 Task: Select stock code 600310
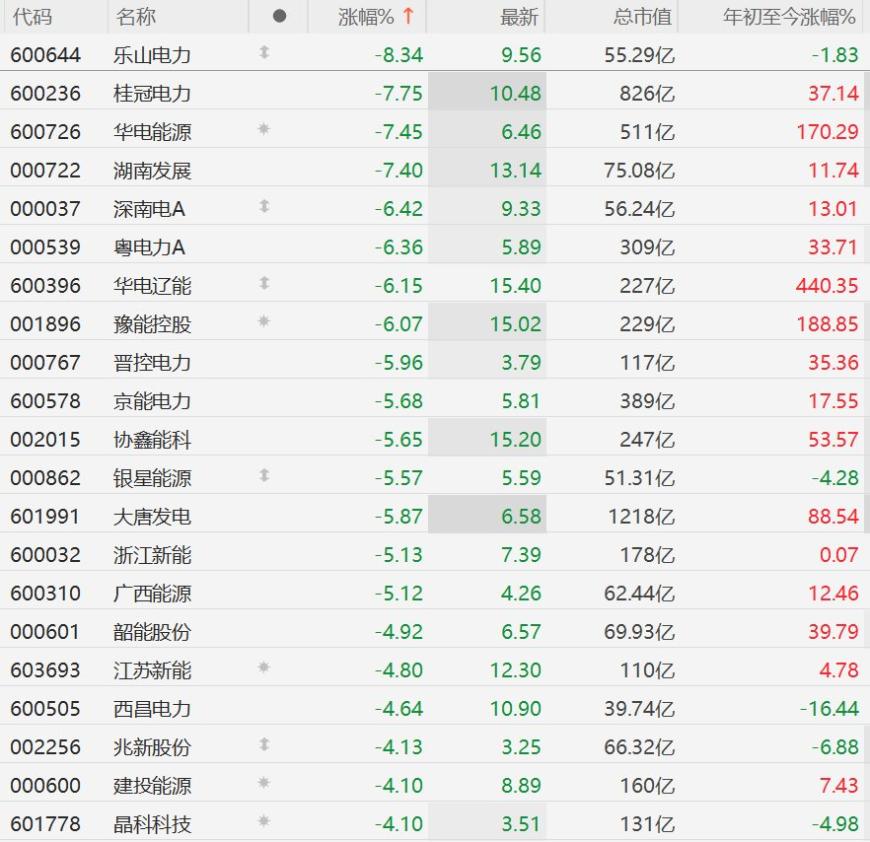click(45, 593)
